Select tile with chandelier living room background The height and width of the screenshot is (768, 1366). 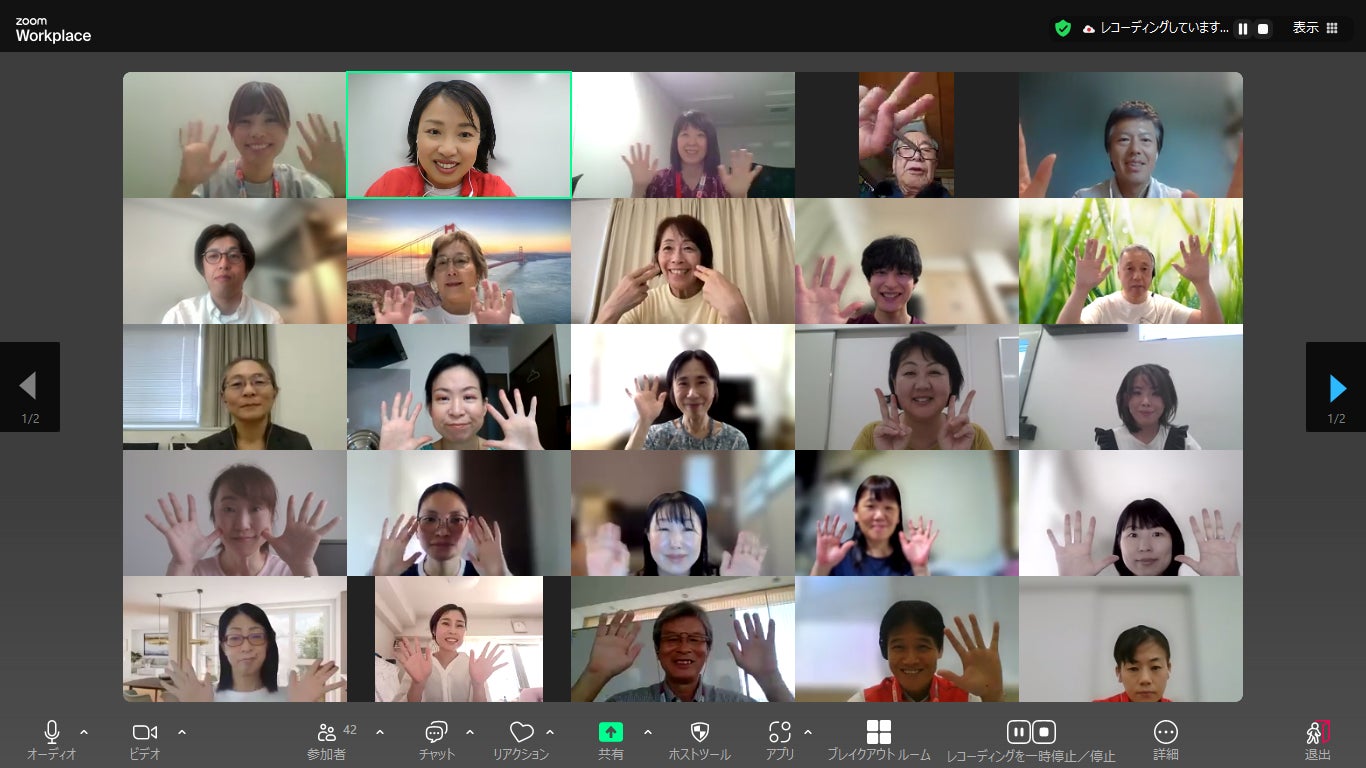click(x=235, y=639)
